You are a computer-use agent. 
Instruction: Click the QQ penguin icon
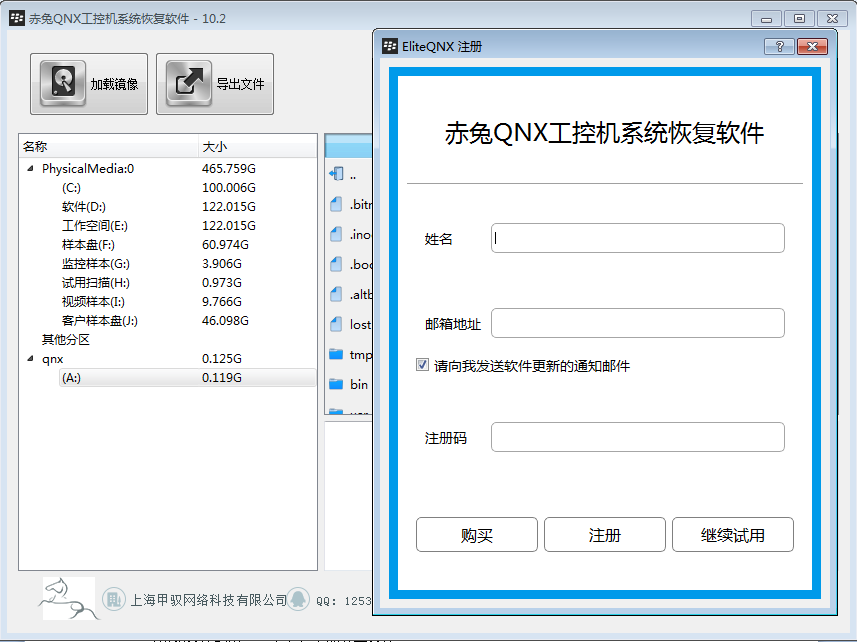(x=298, y=600)
